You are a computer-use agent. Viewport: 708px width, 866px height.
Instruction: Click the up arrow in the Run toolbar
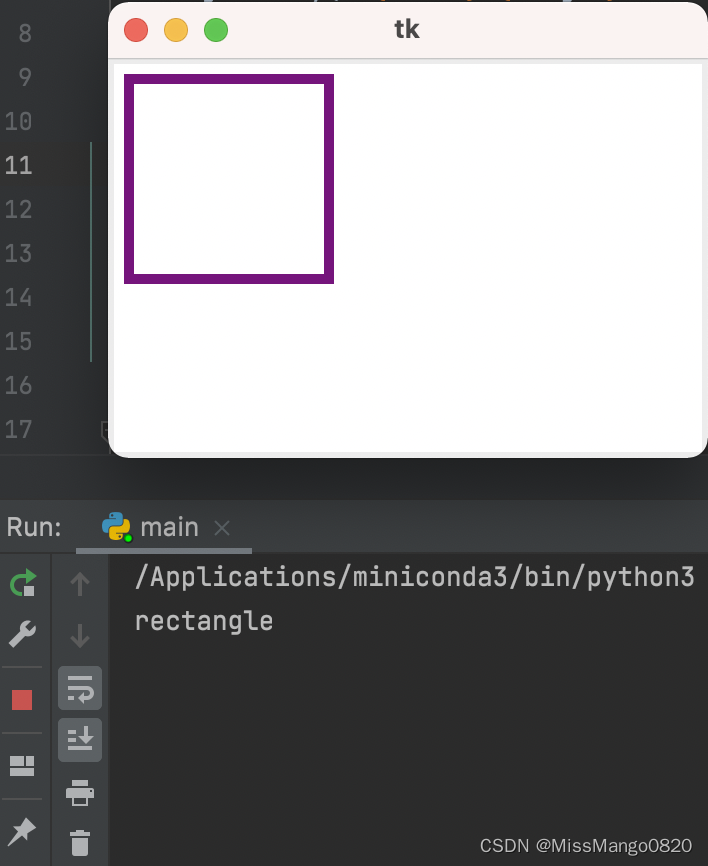coord(80,584)
